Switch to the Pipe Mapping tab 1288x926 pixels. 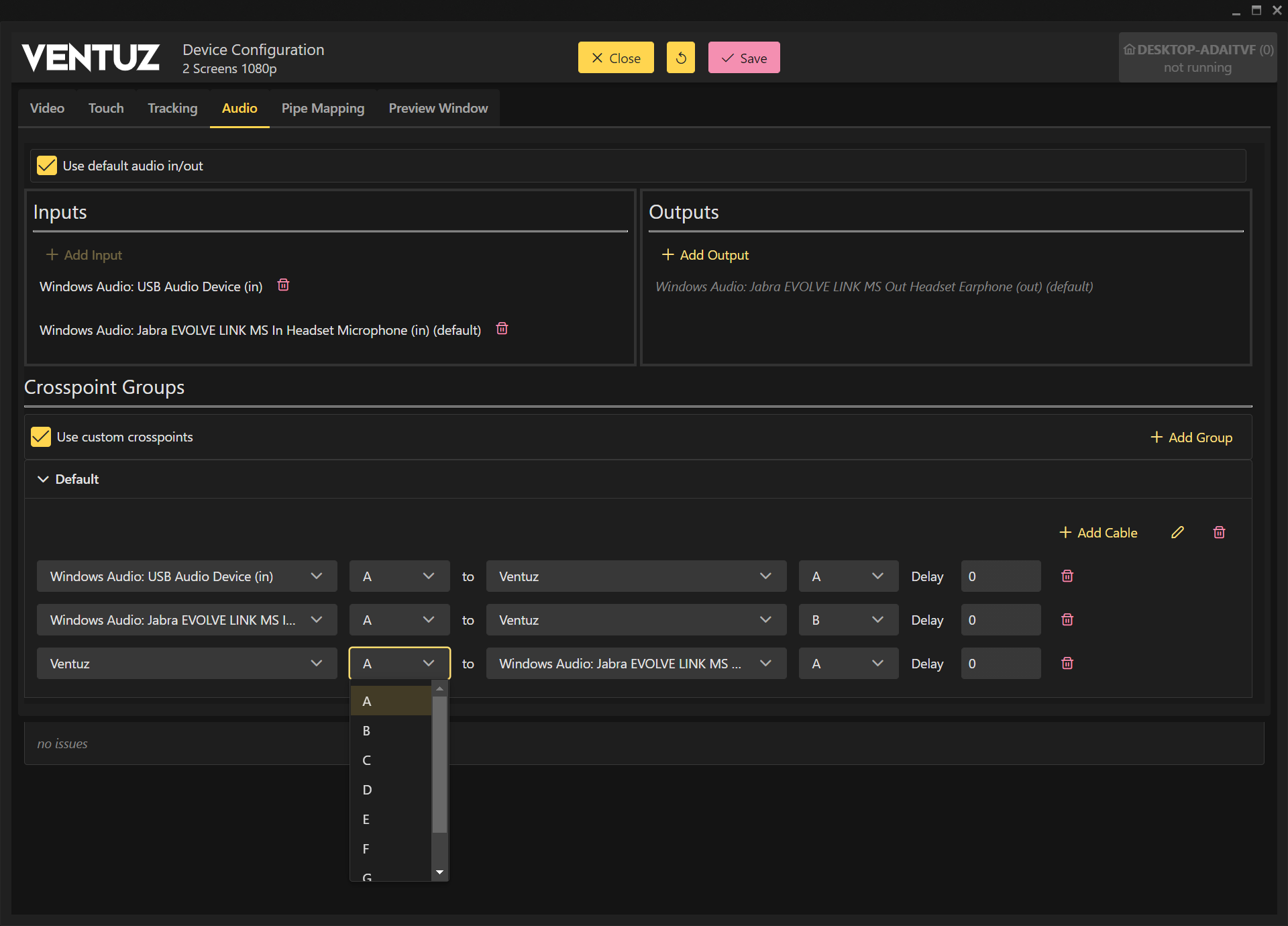click(x=323, y=108)
